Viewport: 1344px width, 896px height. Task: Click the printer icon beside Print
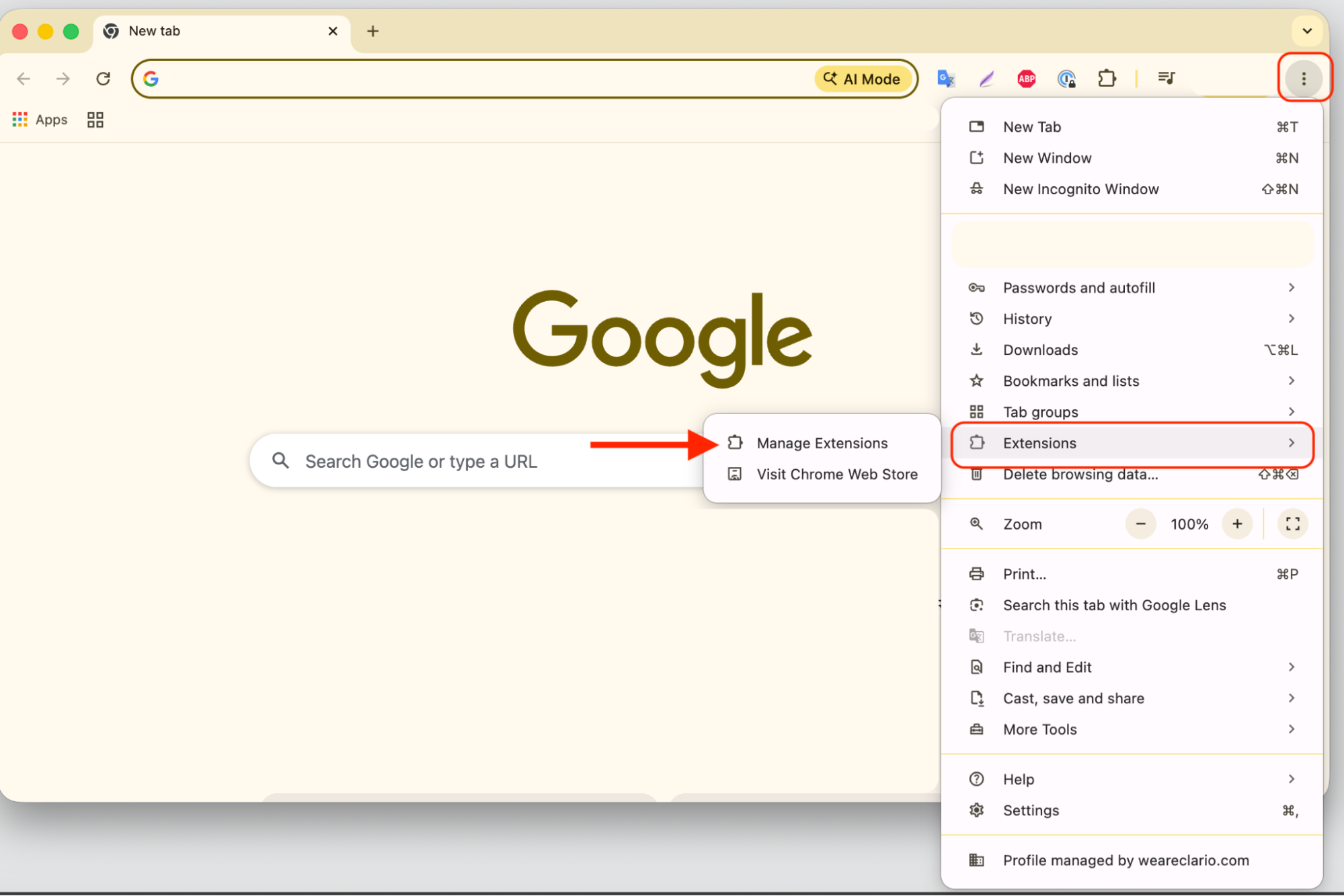click(976, 574)
